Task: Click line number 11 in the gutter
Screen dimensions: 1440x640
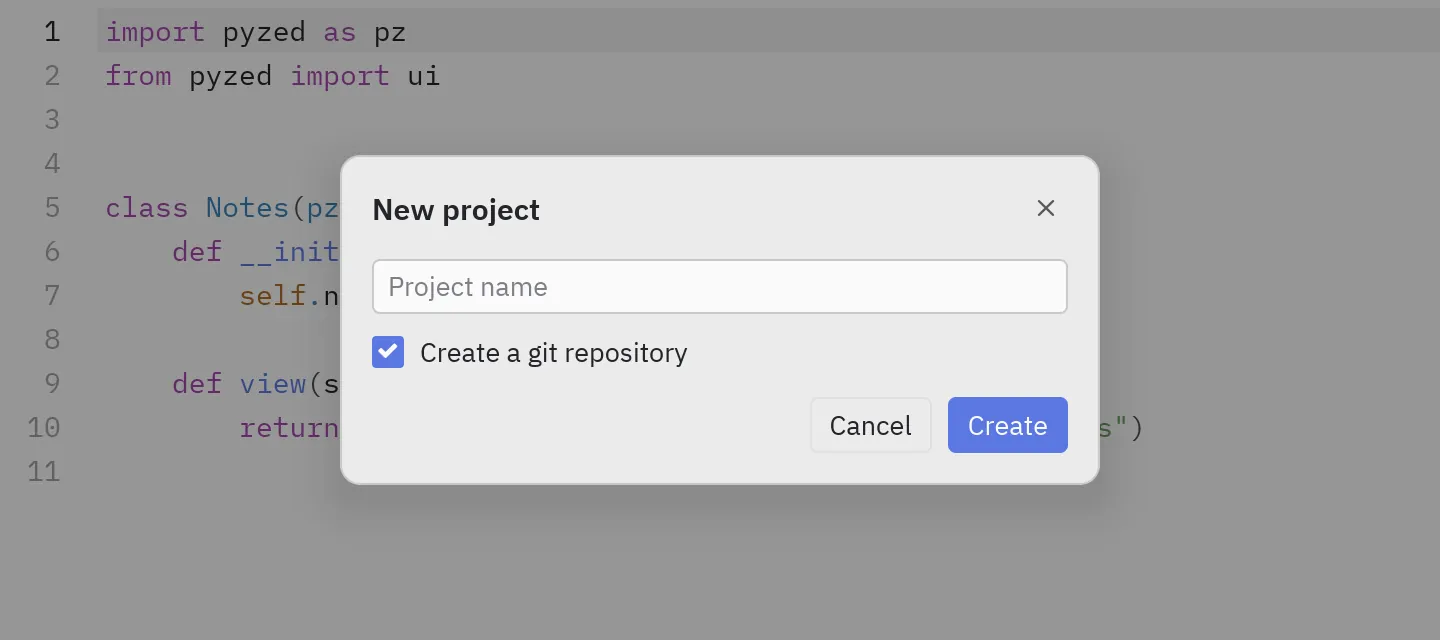Action: coord(44,471)
